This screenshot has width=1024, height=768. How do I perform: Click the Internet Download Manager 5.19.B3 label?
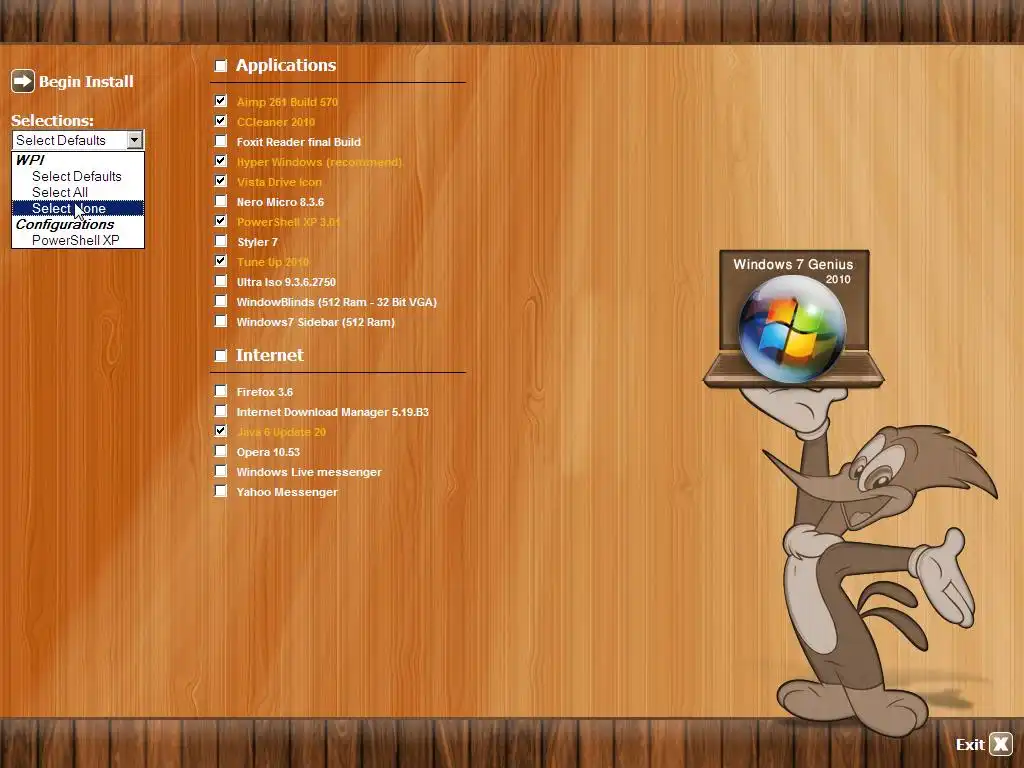(332, 412)
